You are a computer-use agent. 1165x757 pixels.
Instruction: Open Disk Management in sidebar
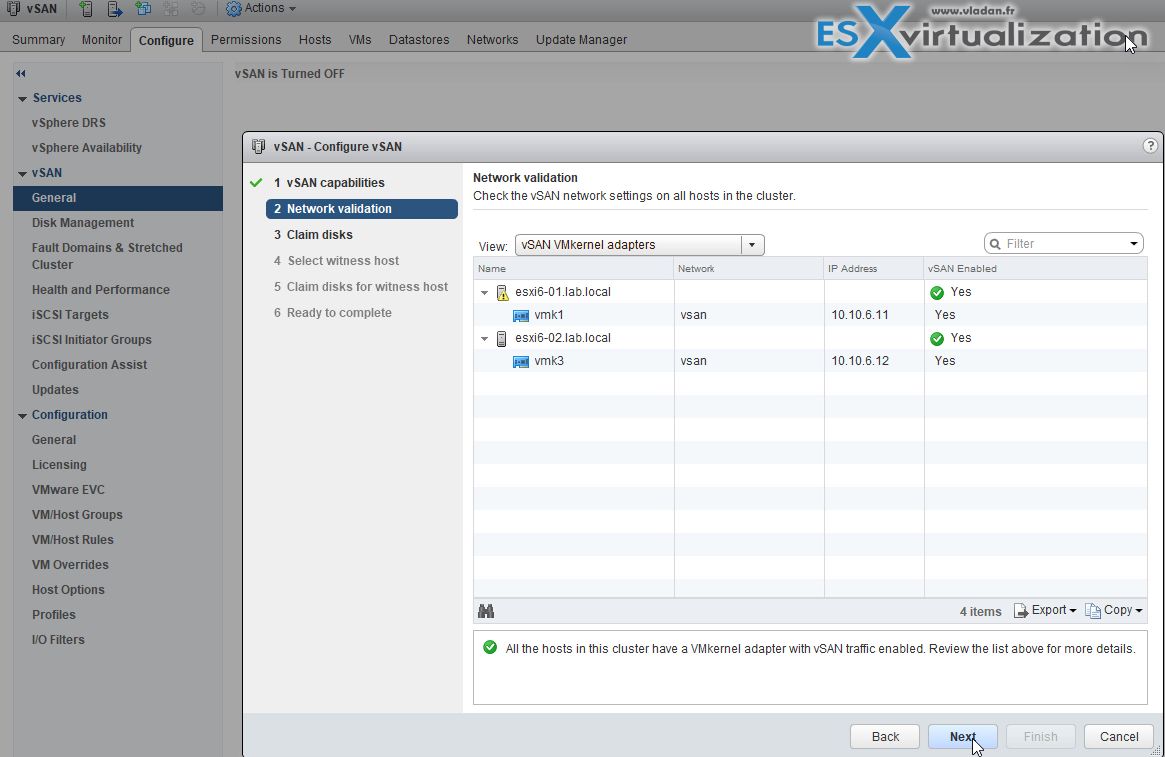82,223
